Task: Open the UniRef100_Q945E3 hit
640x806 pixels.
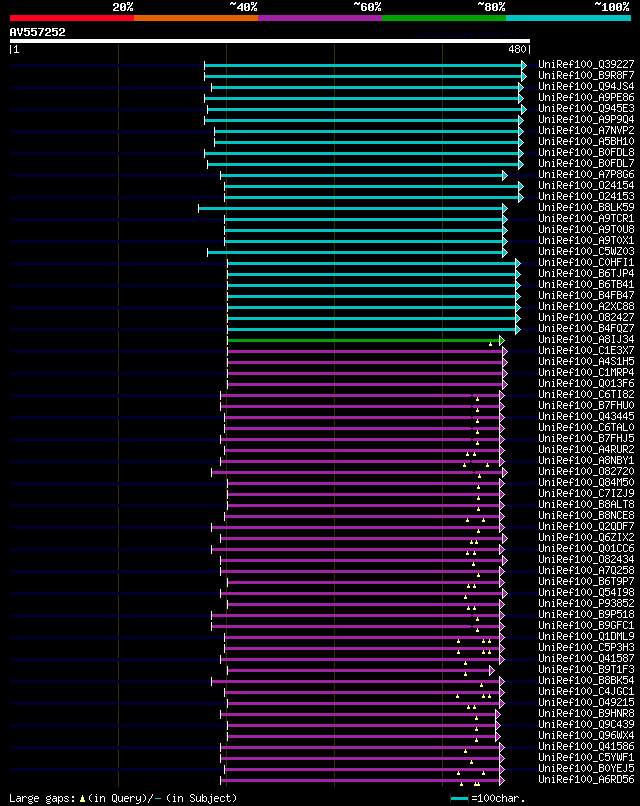Action: (586, 108)
